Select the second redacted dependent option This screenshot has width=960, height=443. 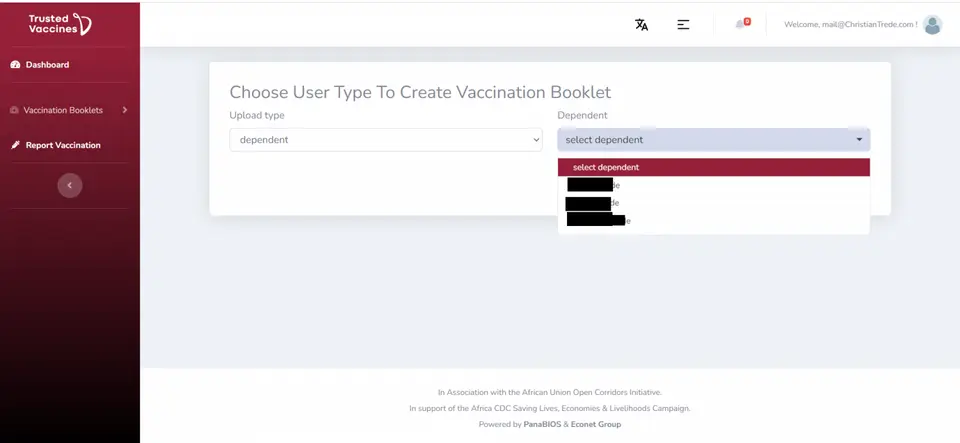[714, 203]
